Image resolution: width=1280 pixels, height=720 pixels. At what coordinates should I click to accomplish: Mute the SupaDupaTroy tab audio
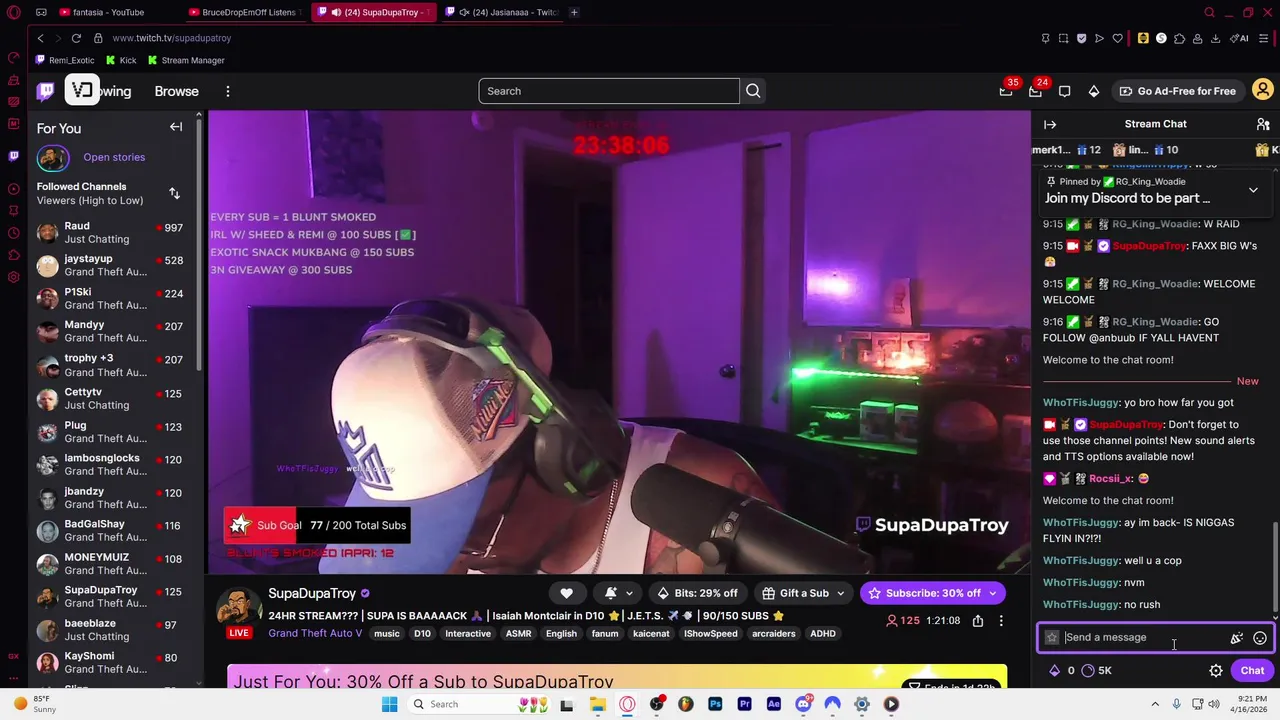[337, 12]
